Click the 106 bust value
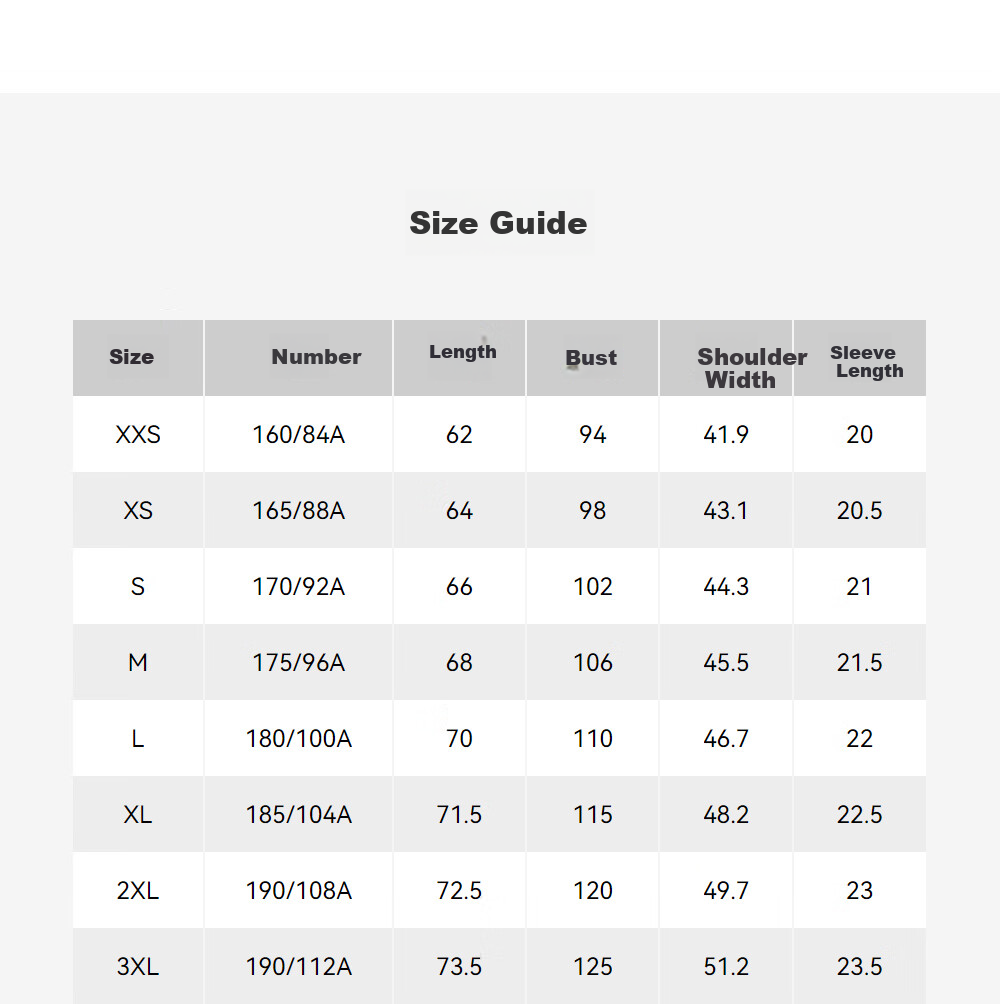This screenshot has width=1000, height=1004. point(593,663)
